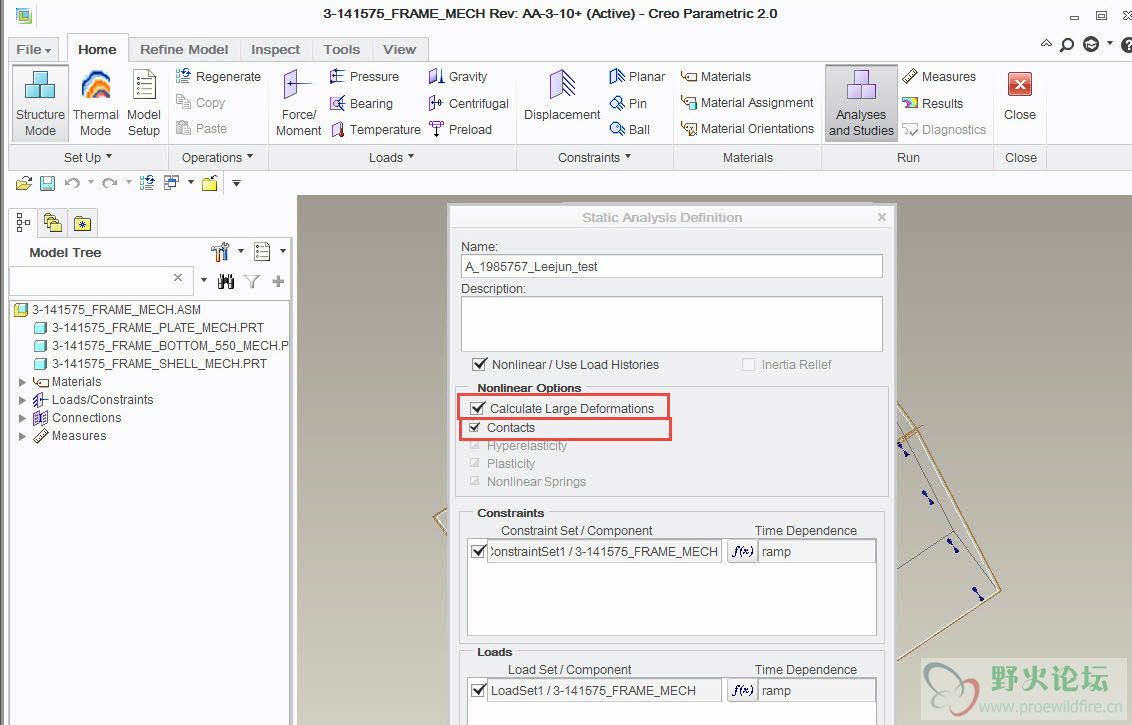The height and width of the screenshot is (725, 1132).
Task: Open Measures from the Run group
Action: click(x=939, y=77)
